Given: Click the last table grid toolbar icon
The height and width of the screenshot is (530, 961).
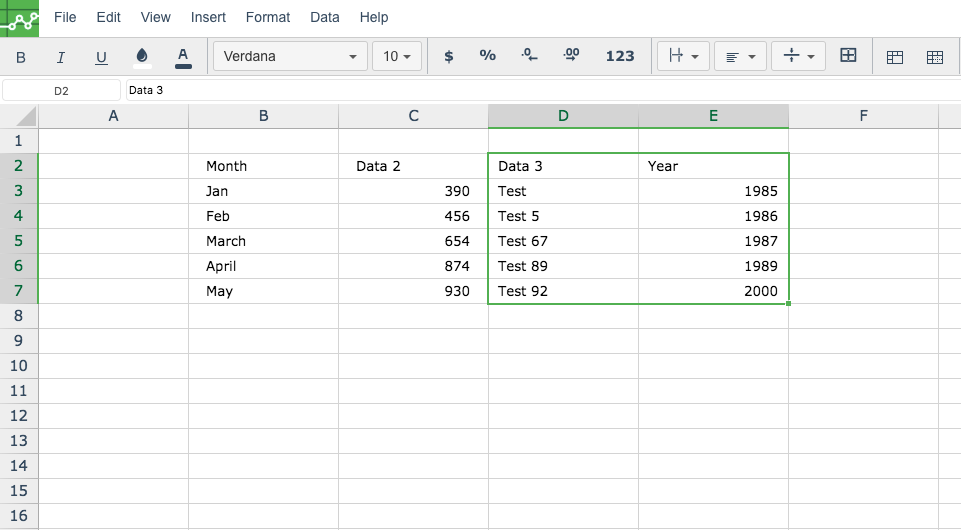Looking at the screenshot, I should 935,57.
